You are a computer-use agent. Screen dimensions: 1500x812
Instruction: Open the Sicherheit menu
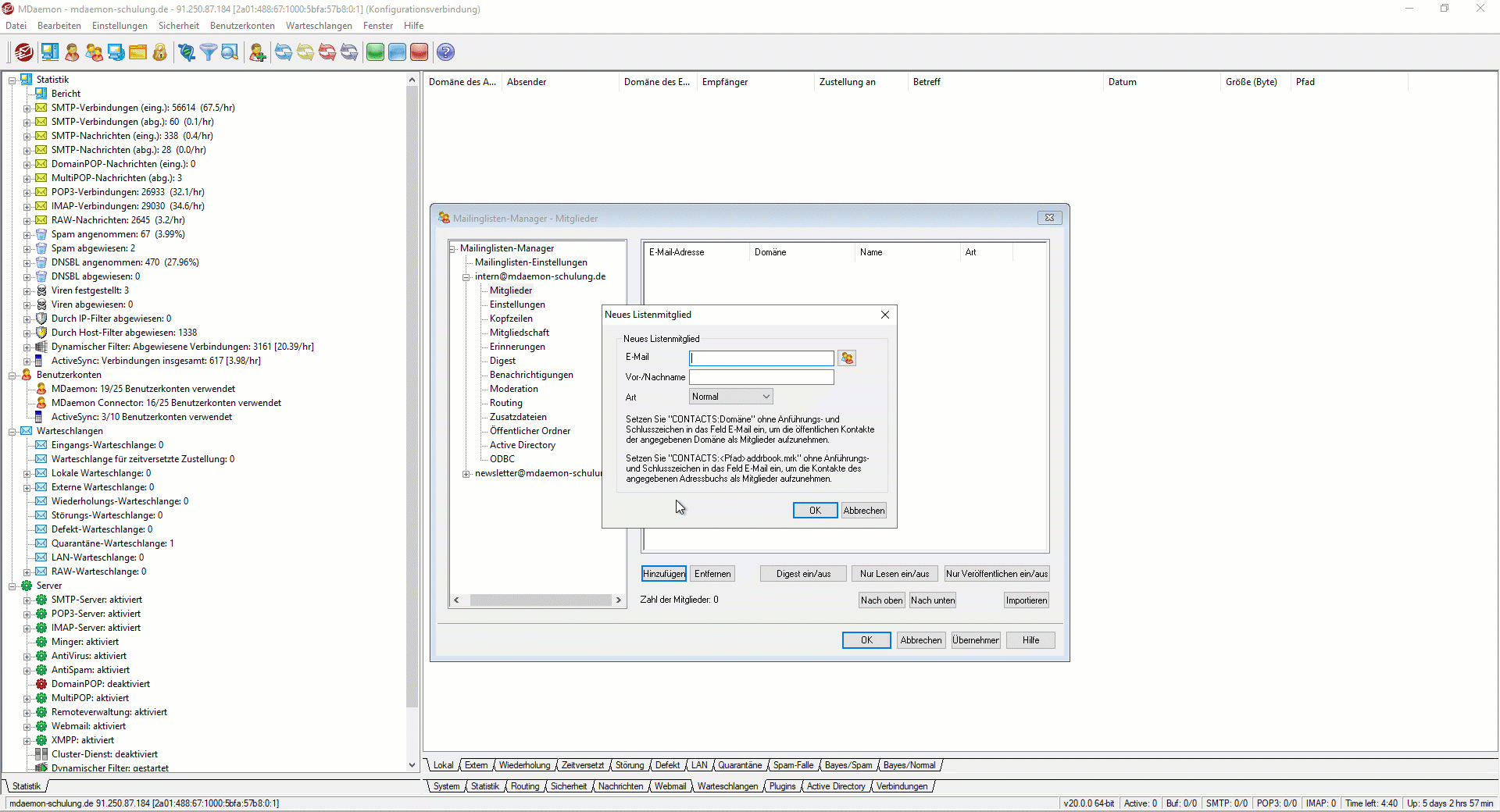pyautogui.click(x=178, y=26)
